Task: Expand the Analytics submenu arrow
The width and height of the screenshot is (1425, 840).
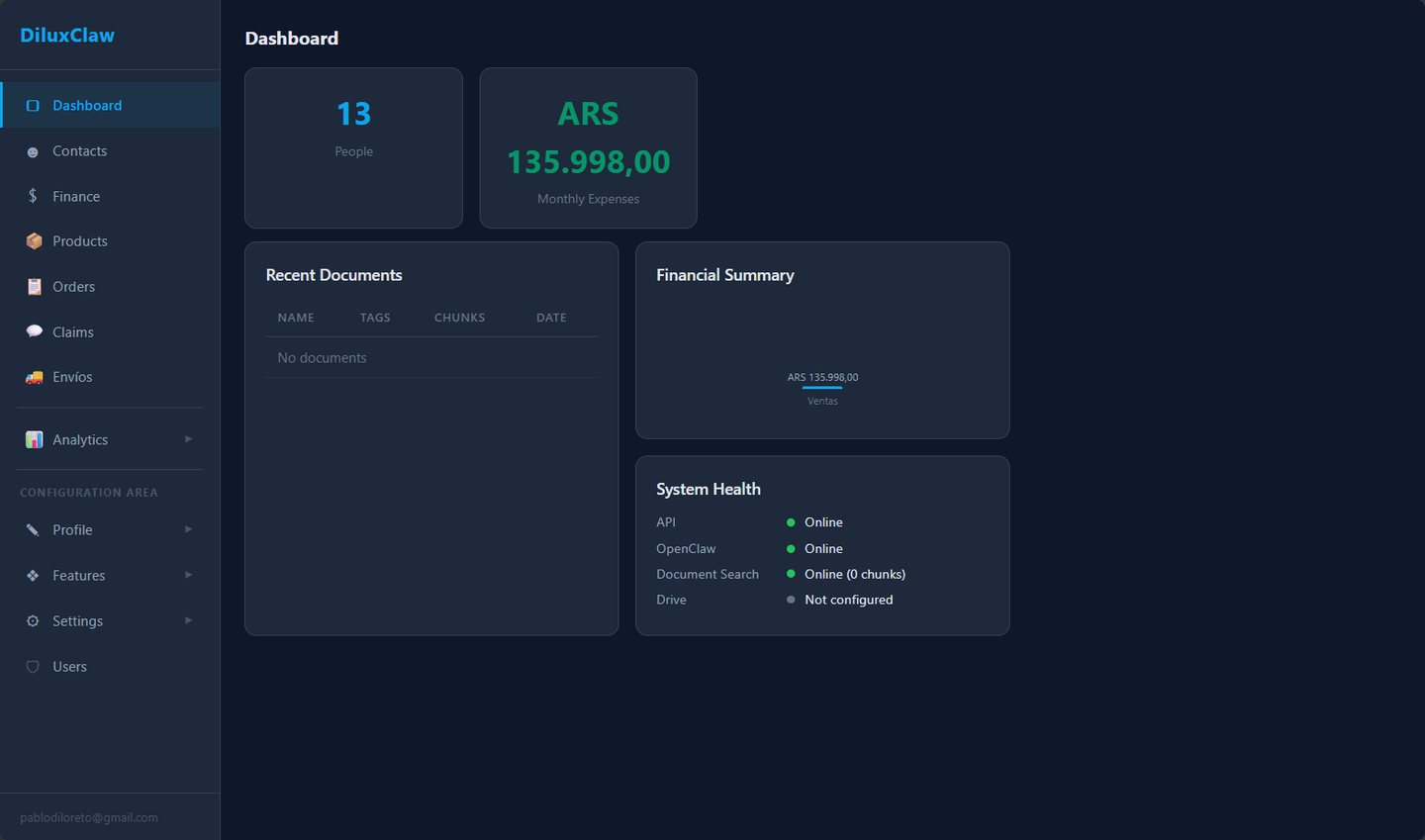Action: 188,438
